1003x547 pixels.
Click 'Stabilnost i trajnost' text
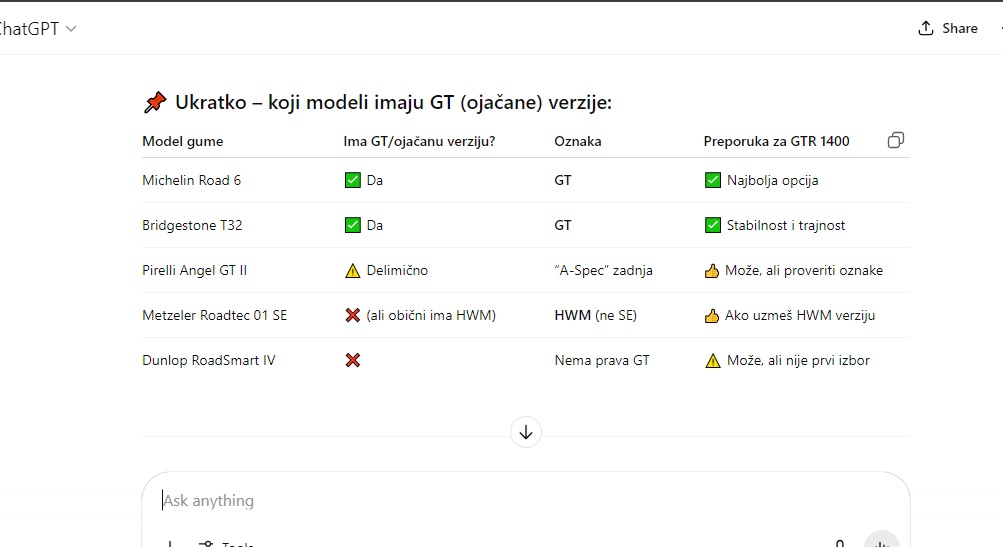(x=786, y=225)
